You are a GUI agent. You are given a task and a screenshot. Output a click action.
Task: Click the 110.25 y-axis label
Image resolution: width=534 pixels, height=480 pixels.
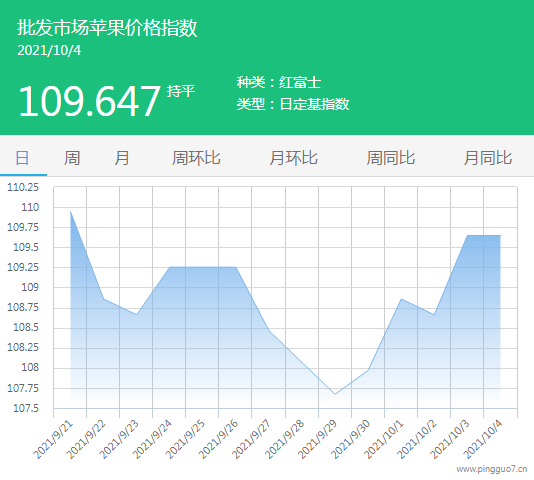pos(23,187)
